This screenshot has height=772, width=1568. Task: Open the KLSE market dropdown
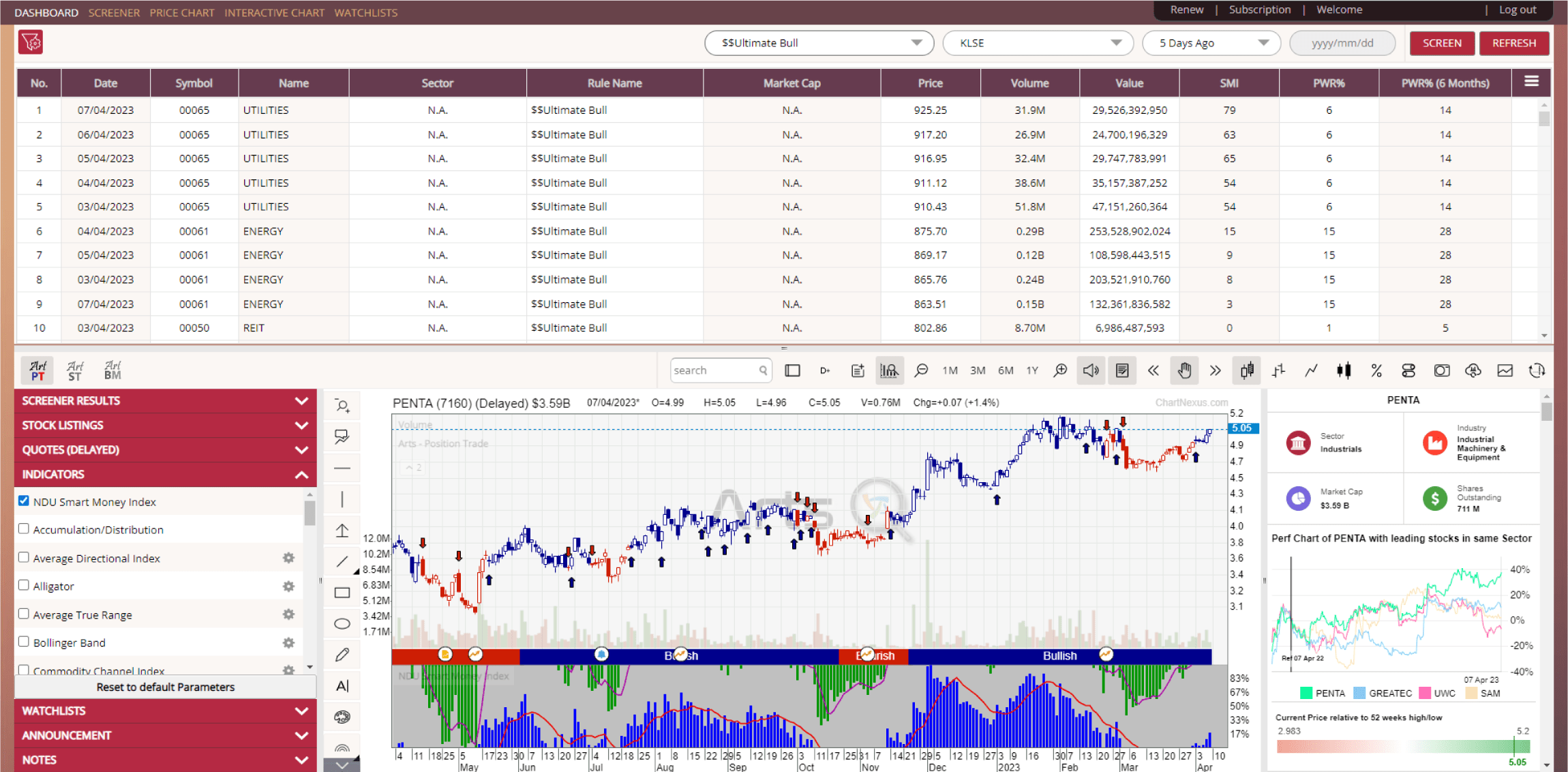pos(1038,43)
